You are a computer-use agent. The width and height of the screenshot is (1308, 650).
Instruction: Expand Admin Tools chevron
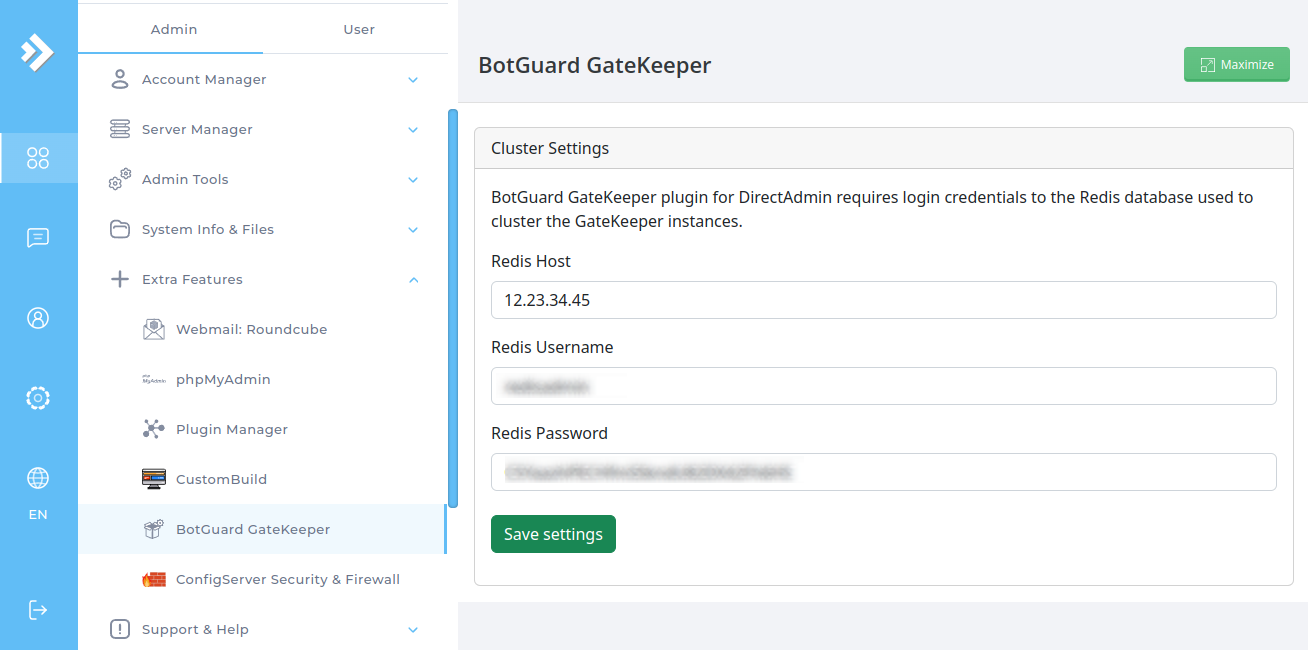pyautogui.click(x=413, y=179)
